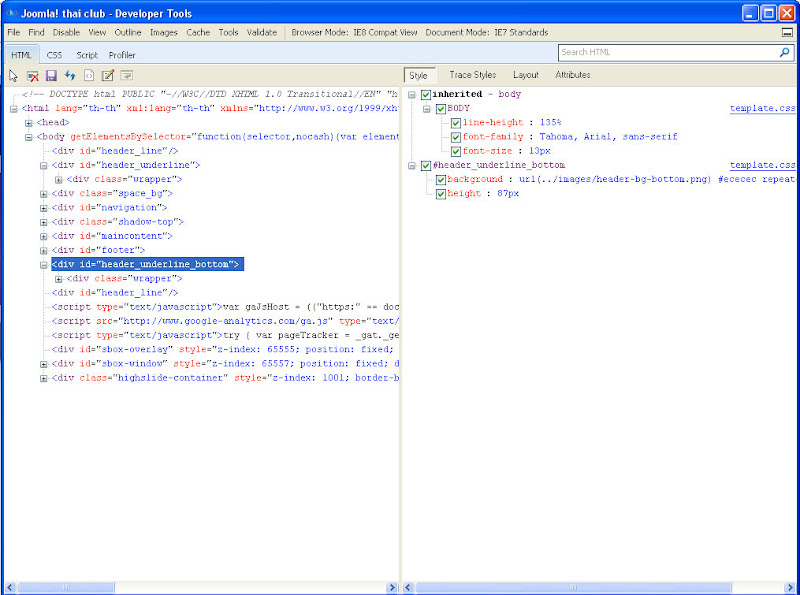
Task: Activate the select element by click arrow tool
Action: (13, 76)
